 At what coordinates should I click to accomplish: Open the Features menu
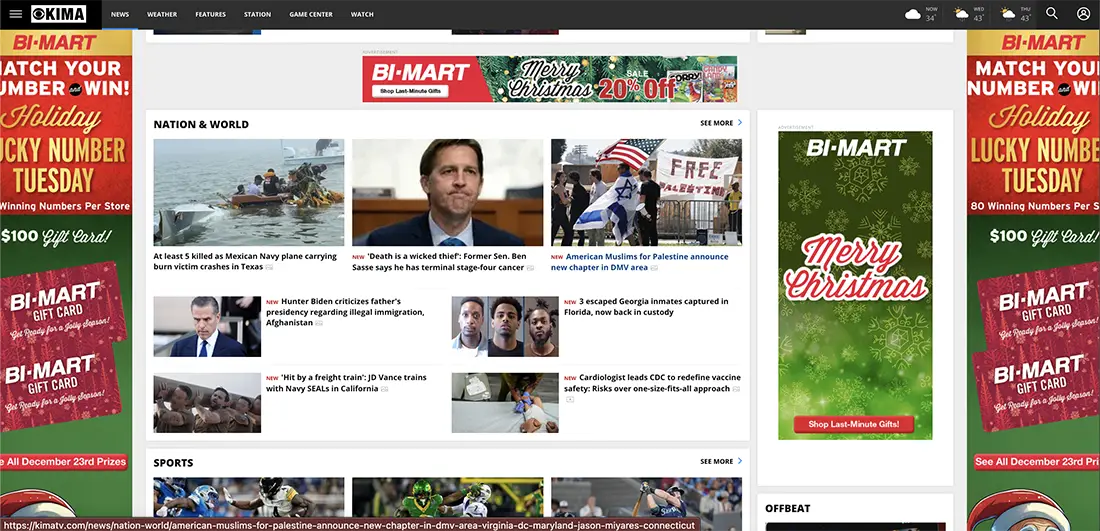210,14
